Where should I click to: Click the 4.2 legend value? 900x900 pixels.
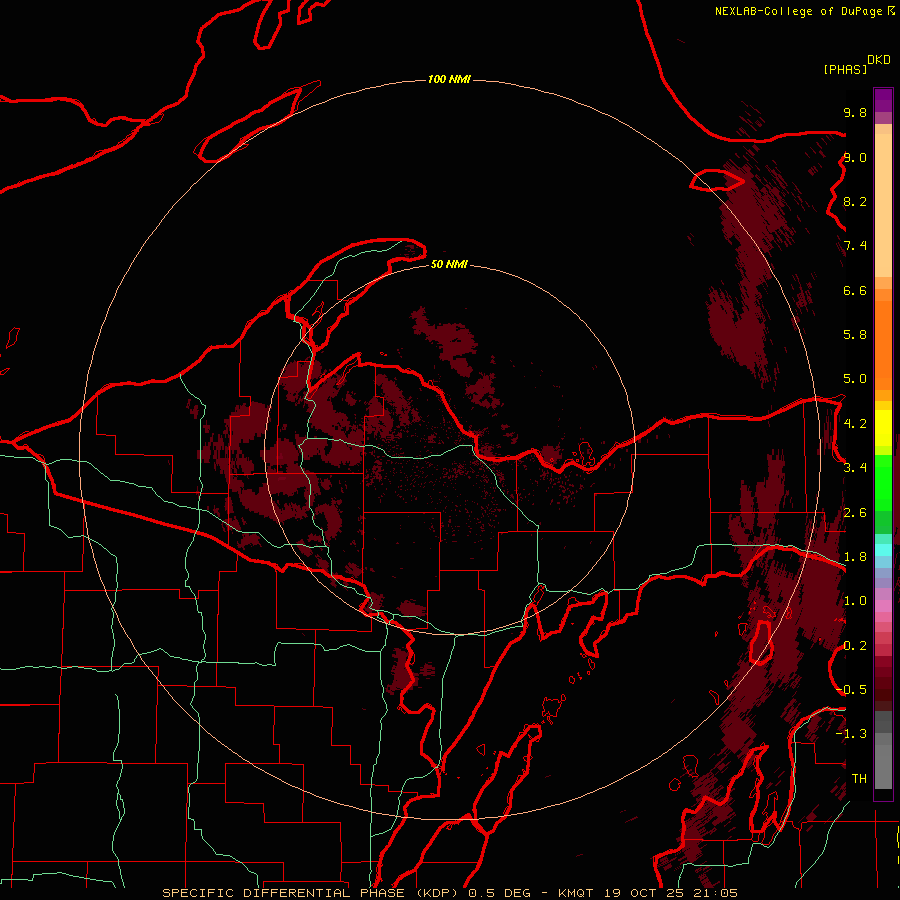click(855, 424)
